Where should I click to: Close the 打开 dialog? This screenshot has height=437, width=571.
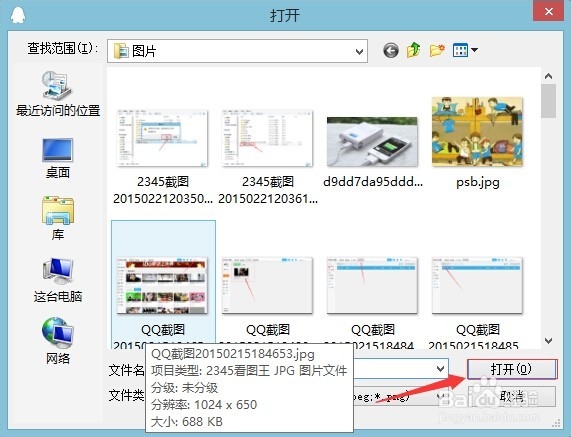coord(549,12)
